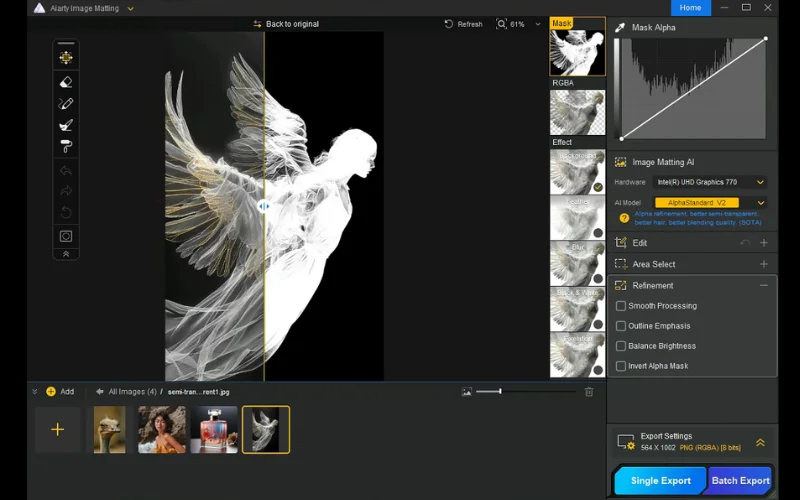Screen dimensions: 800x500
Task: Open the Hardware dropdown (Intel UHD Graphics)
Action: tap(709, 182)
